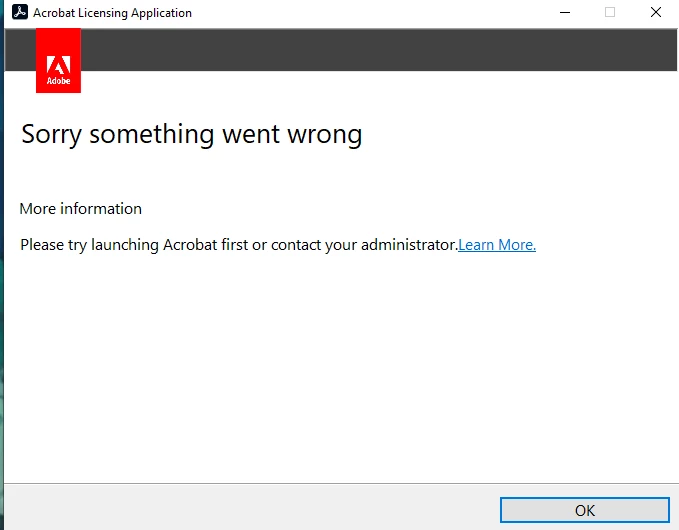The width and height of the screenshot is (679, 530).
Task: Close the Acrobat Licensing Application window
Action: point(656,12)
